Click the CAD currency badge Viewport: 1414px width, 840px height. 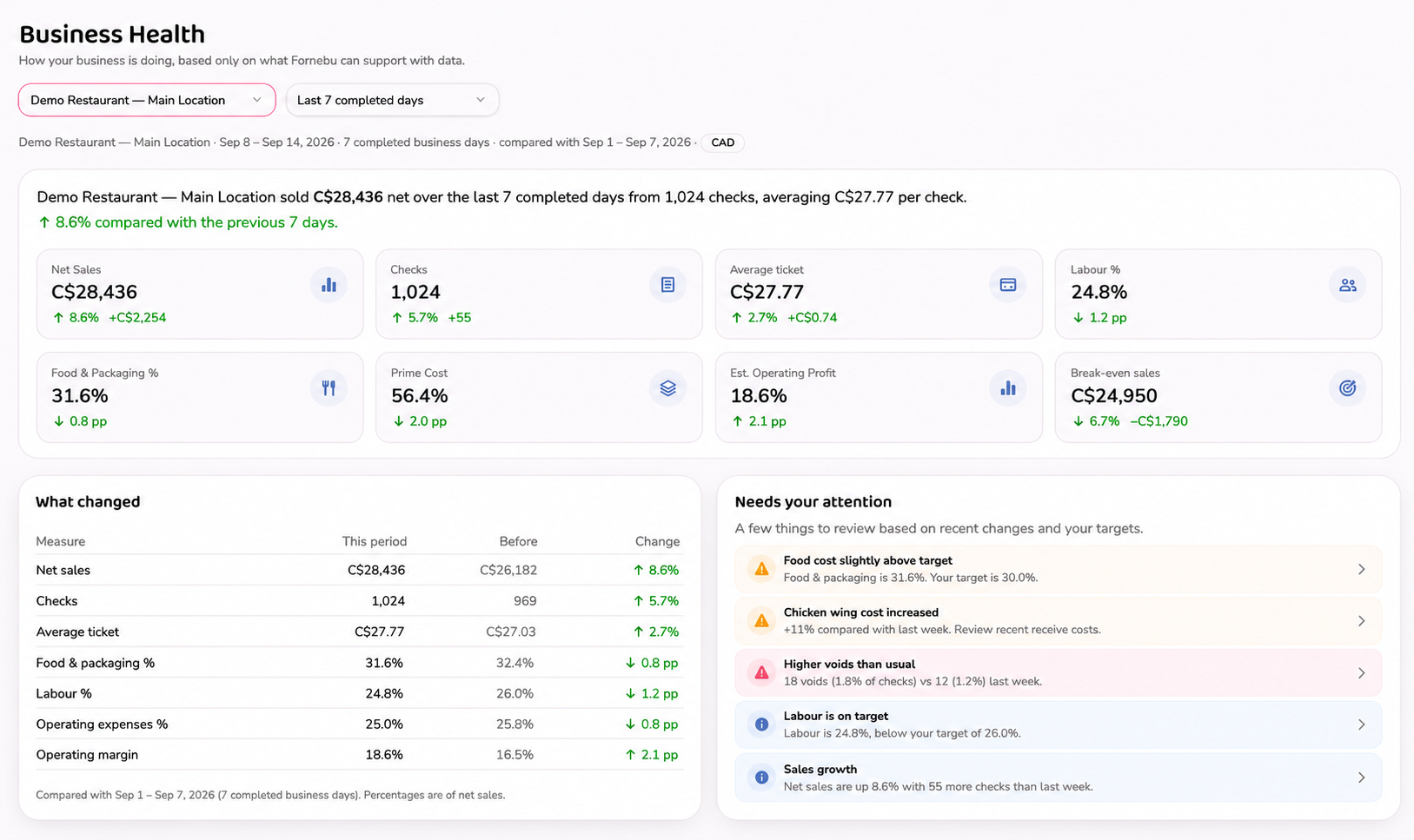tap(722, 142)
